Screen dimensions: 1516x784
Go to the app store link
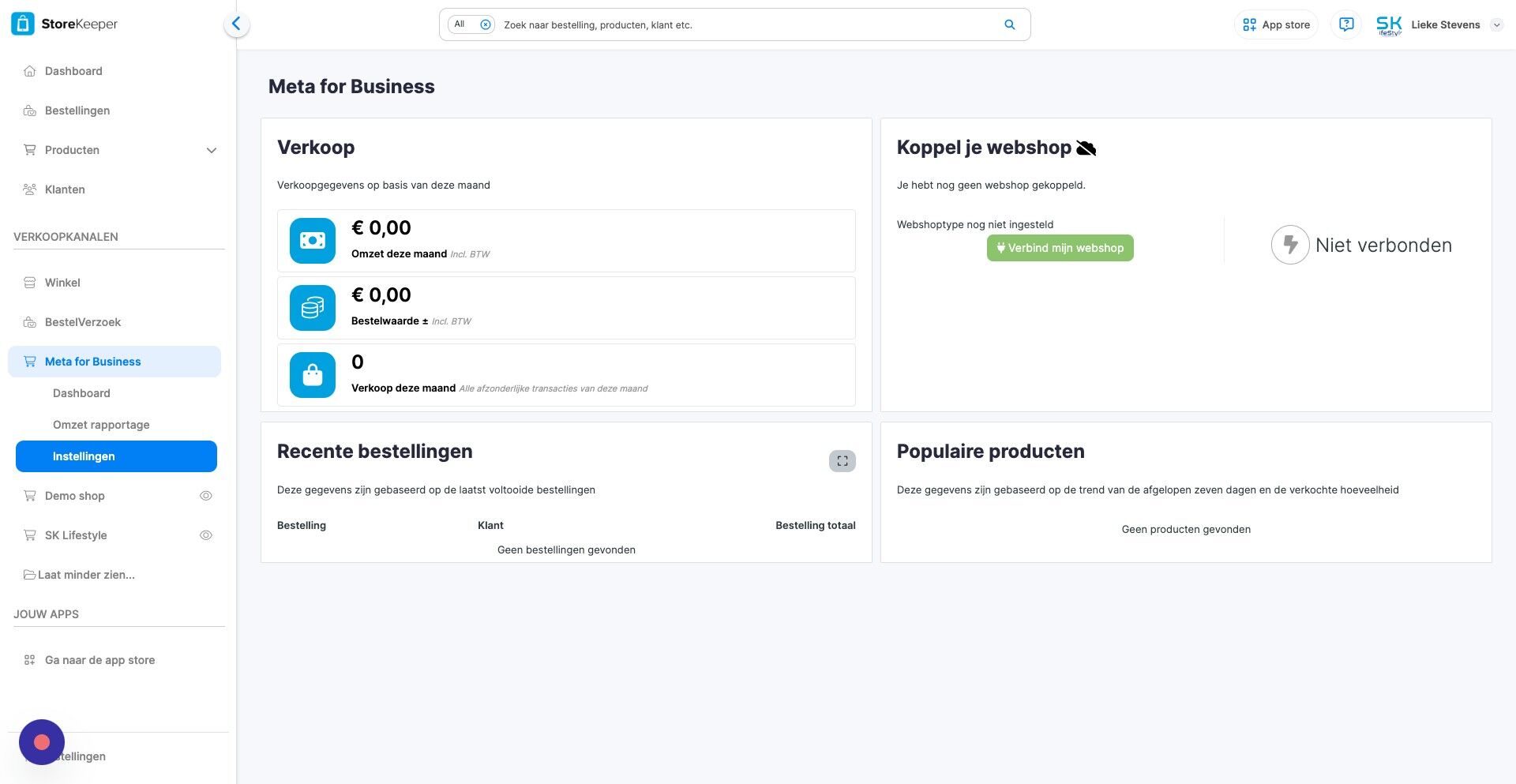click(x=99, y=660)
